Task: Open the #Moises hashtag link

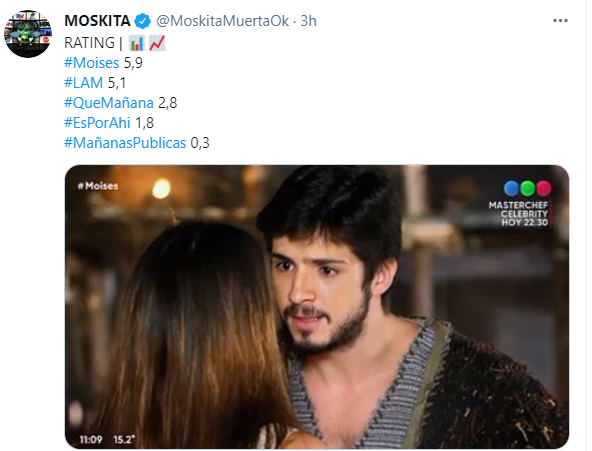Action: coord(92,63)
